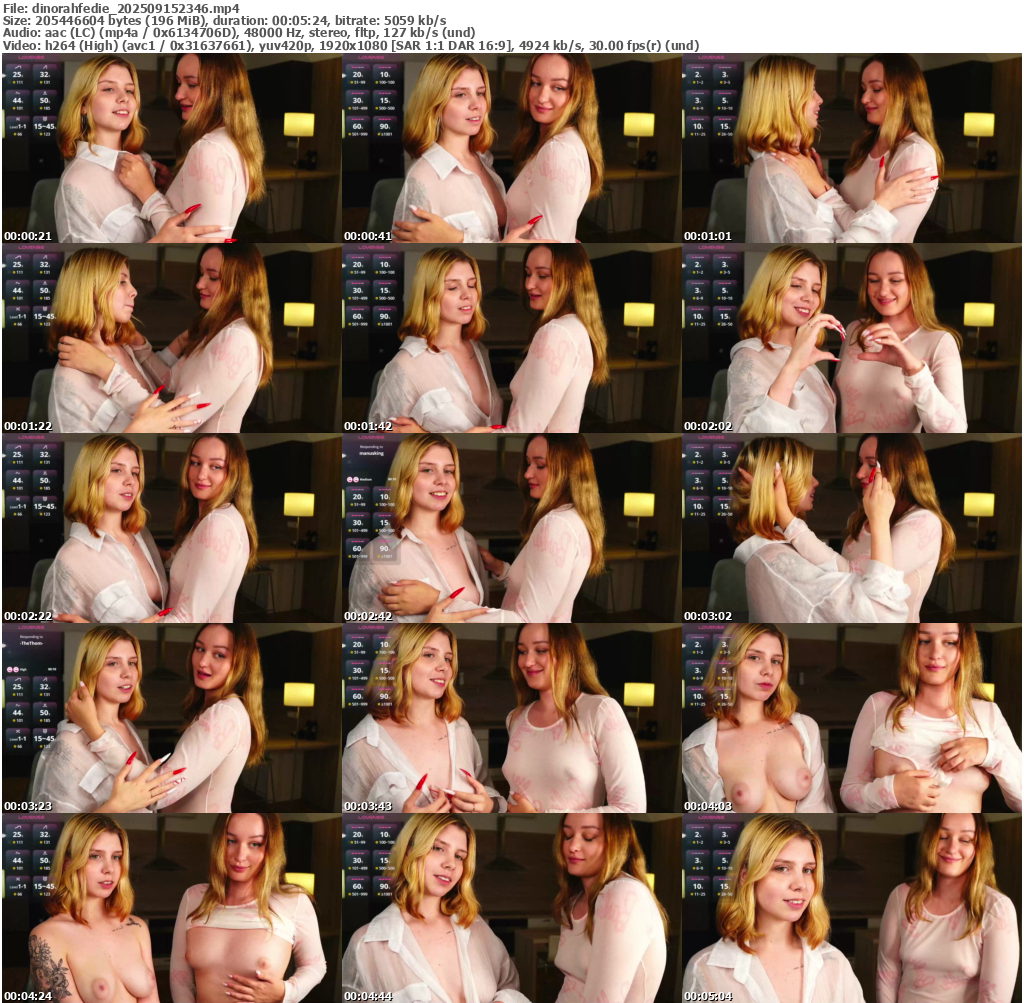The image size is (1024, 1003).
Task: Click the 'Size: 205446604 bytes' info line
Action: coord(225,21)
